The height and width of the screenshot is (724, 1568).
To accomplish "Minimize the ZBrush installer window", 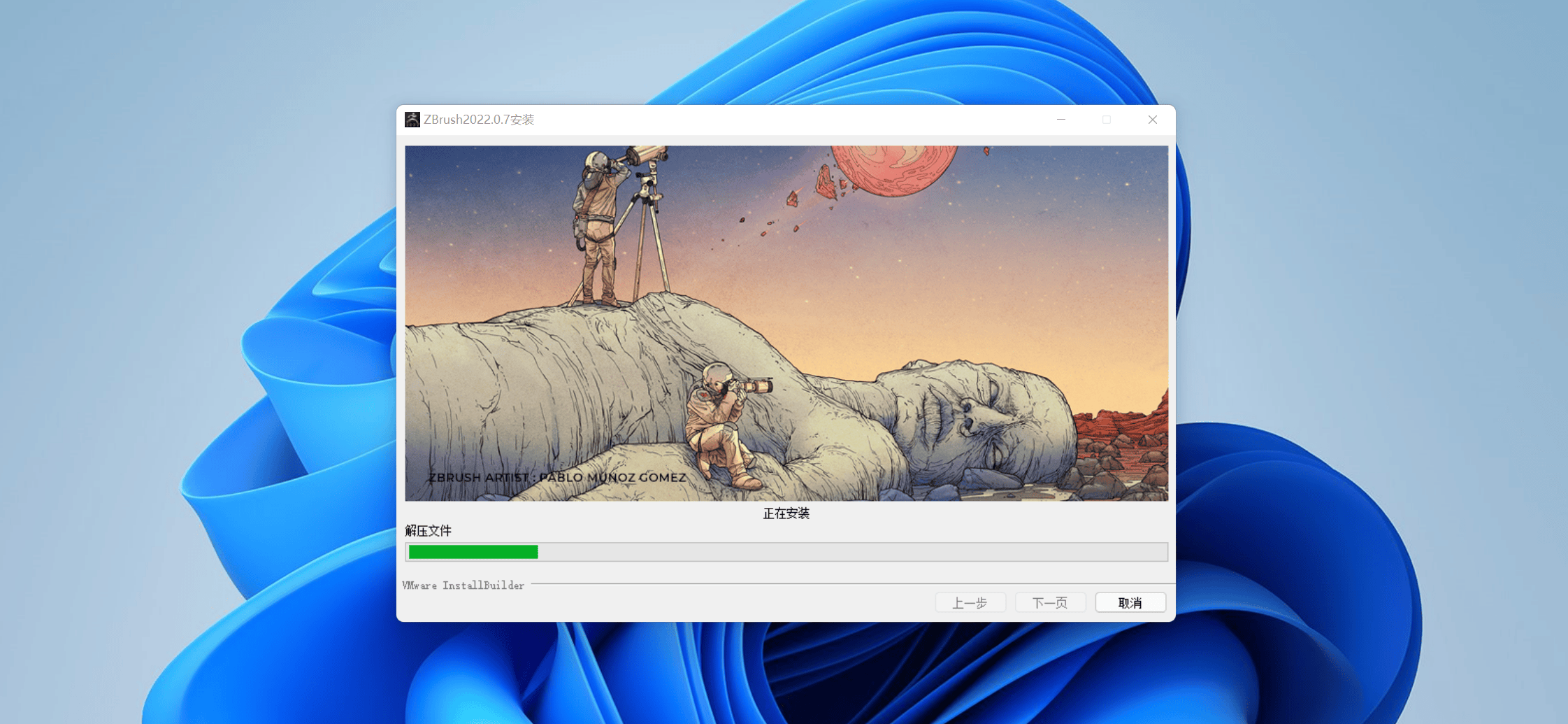I will [x=1061, y=120].
